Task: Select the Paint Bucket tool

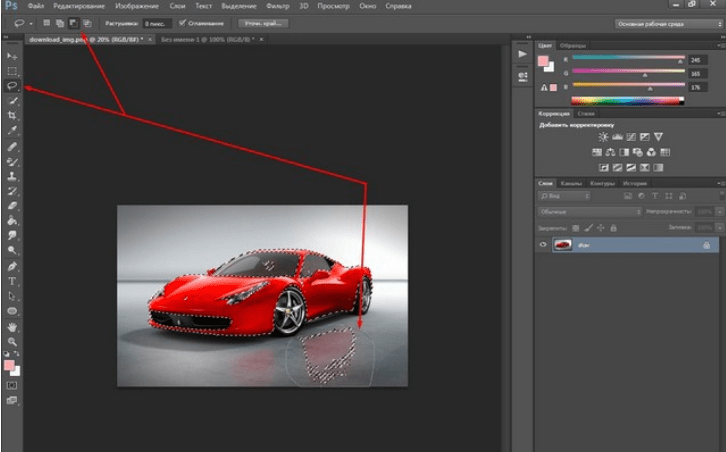Action: [x=12, y=220]
